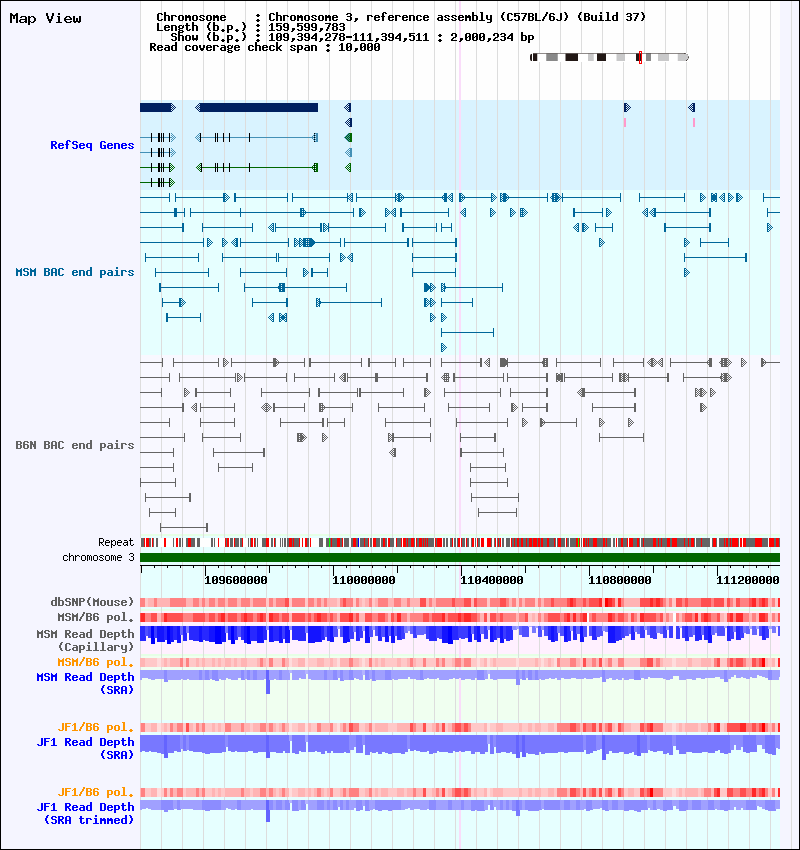Click the red position box on chromosome ideogram

point(640,57)
